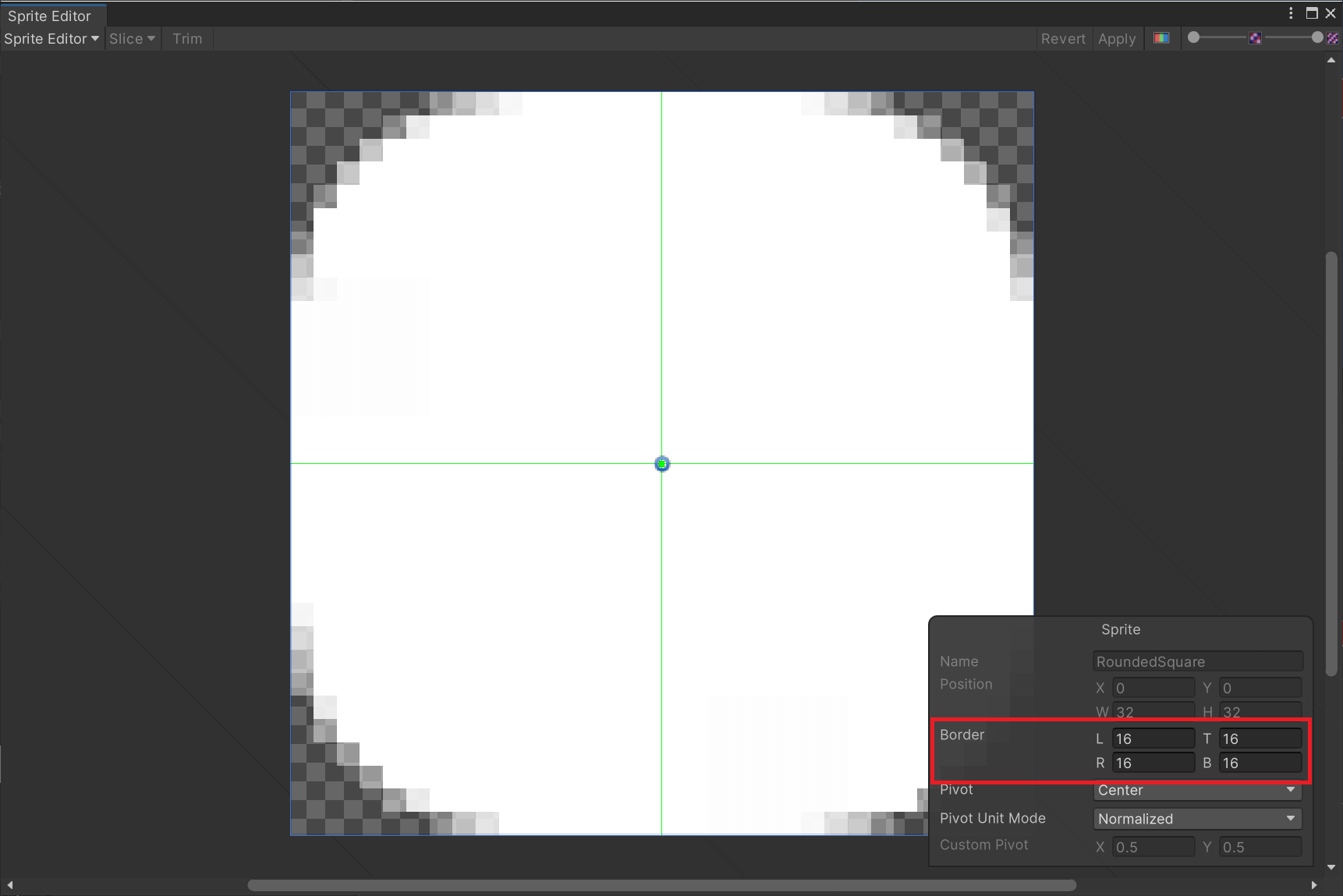Maximize the Sprite Editor window
The width and height of the screenshot is (1343, 896).
click(1312, 13)
